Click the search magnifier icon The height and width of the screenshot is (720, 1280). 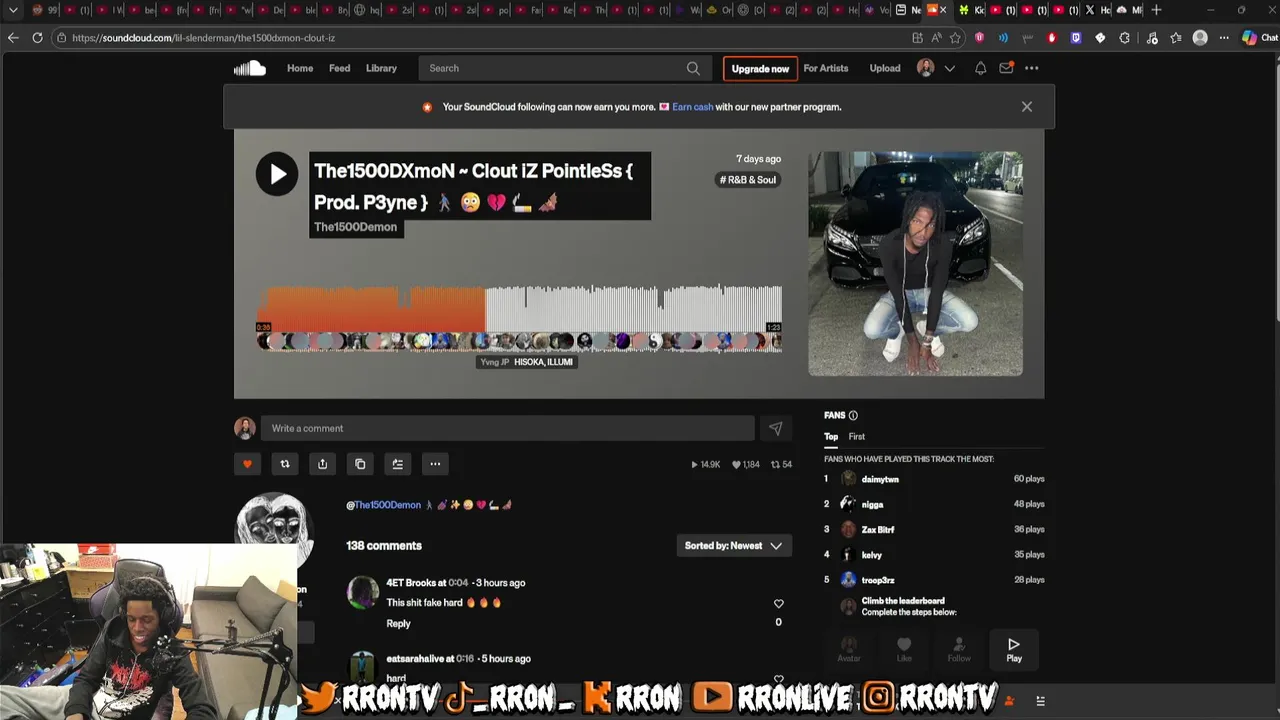click(x=693, y=68)
